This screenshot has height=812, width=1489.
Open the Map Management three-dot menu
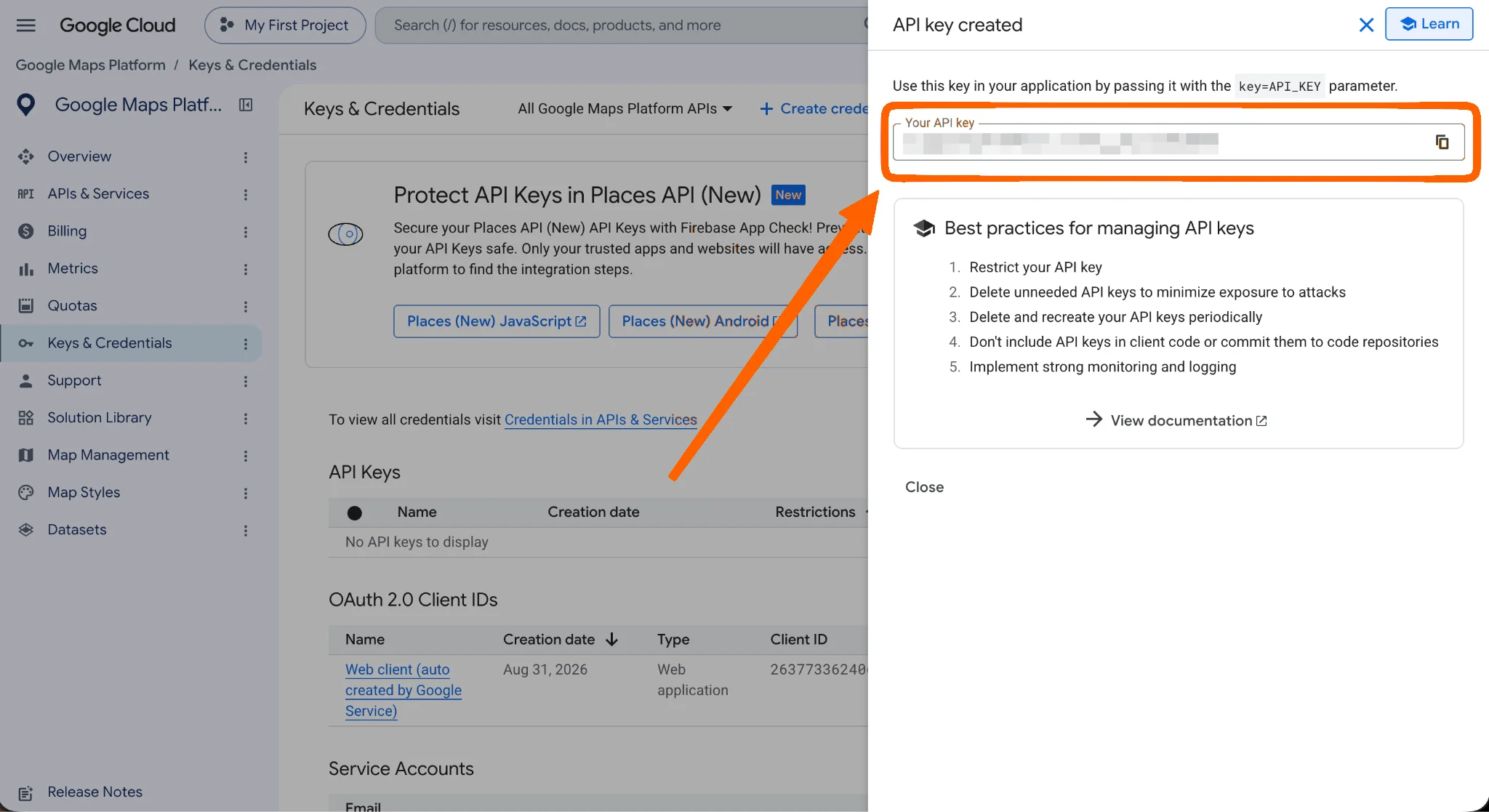pyautogui.click(x=246, y=456)
